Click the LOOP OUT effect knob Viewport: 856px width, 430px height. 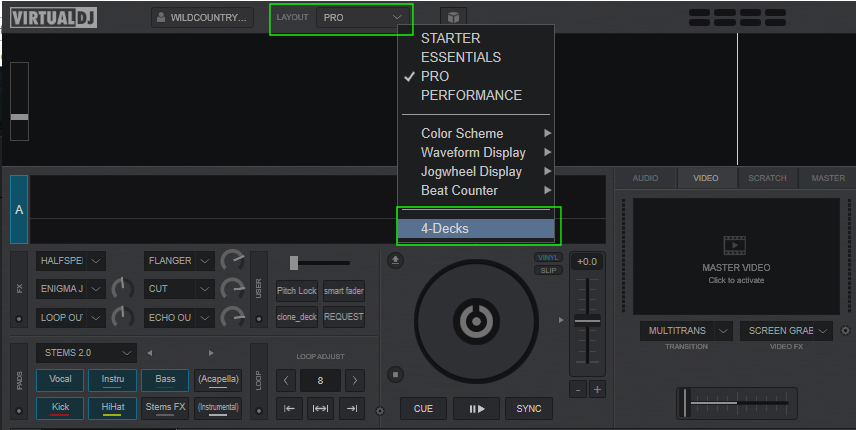123,317
